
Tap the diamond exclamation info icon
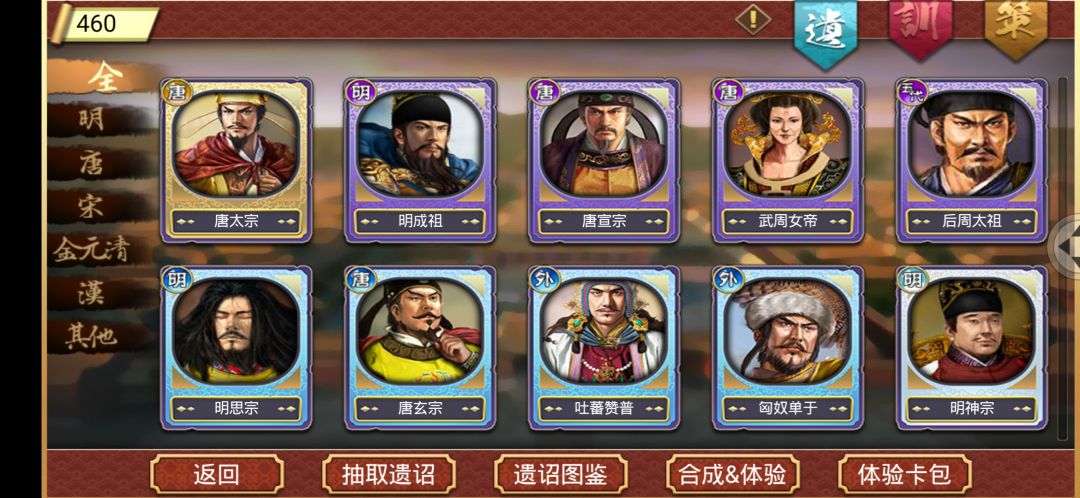(753, 19)
